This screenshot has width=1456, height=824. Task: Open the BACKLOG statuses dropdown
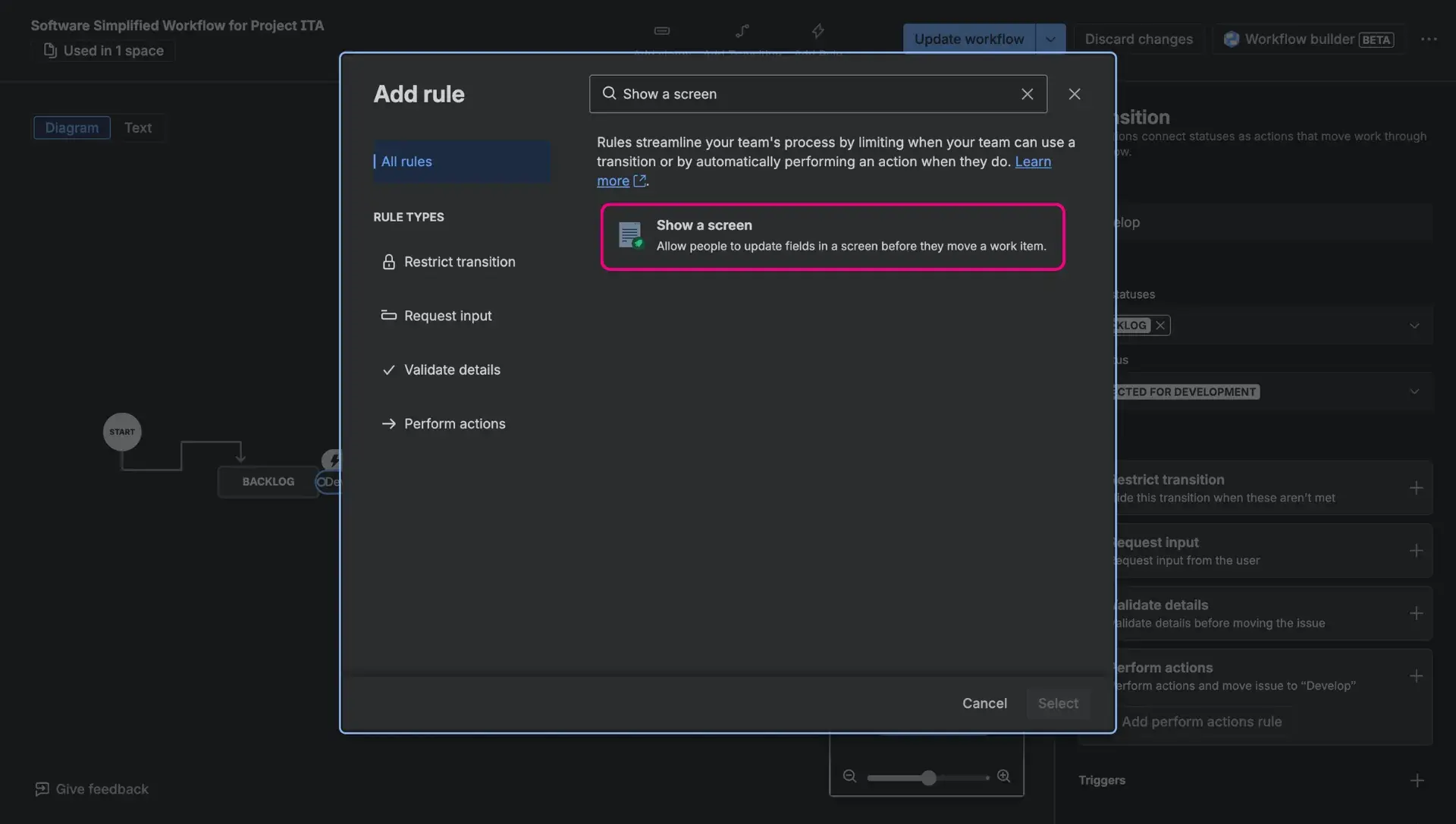coord(1414,325)
